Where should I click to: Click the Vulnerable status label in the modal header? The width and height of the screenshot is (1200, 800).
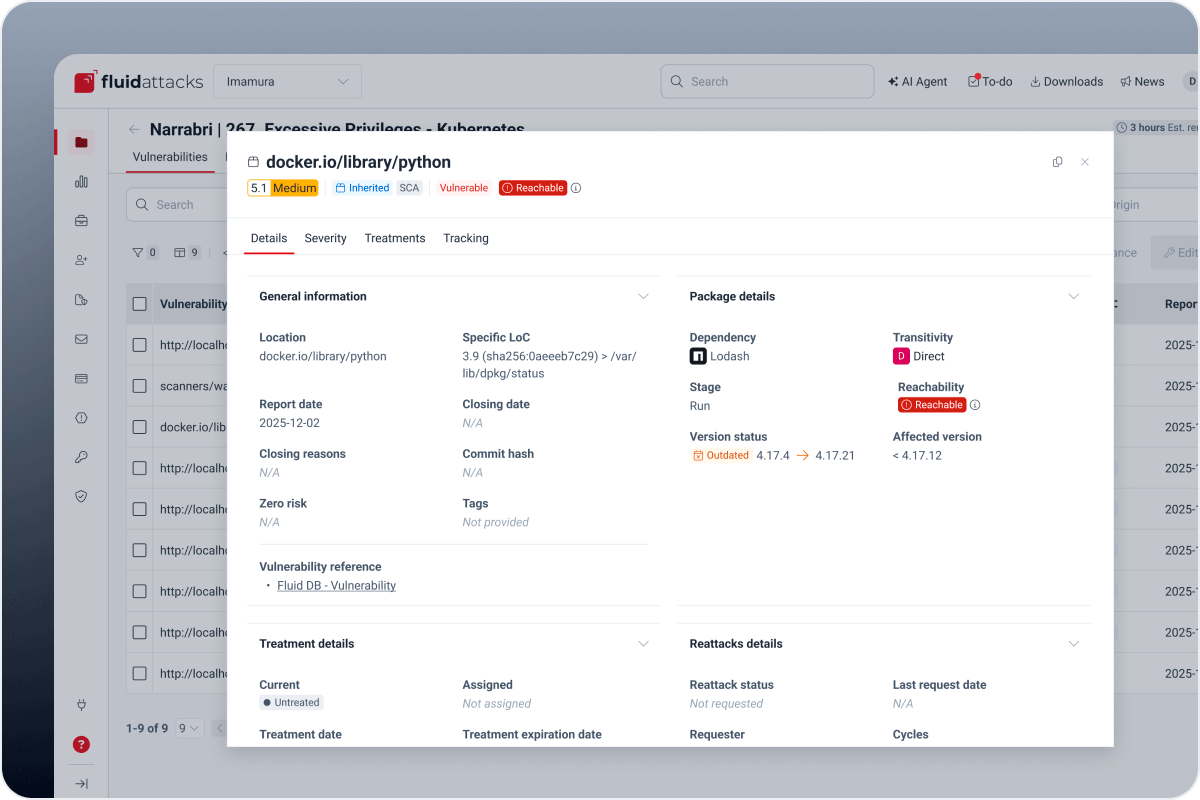464,188
